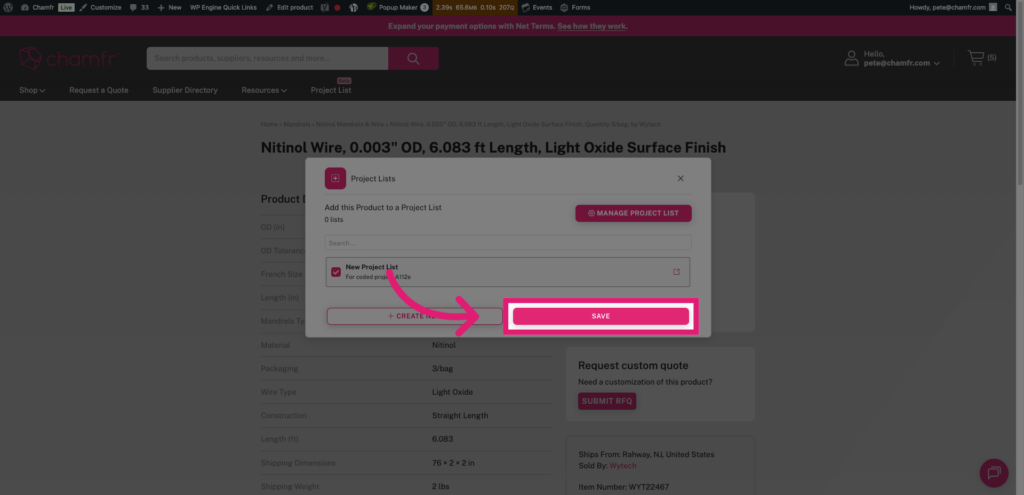Focus the project list Search field
This screenshot has height=495, width=1024.
[507, 242]
